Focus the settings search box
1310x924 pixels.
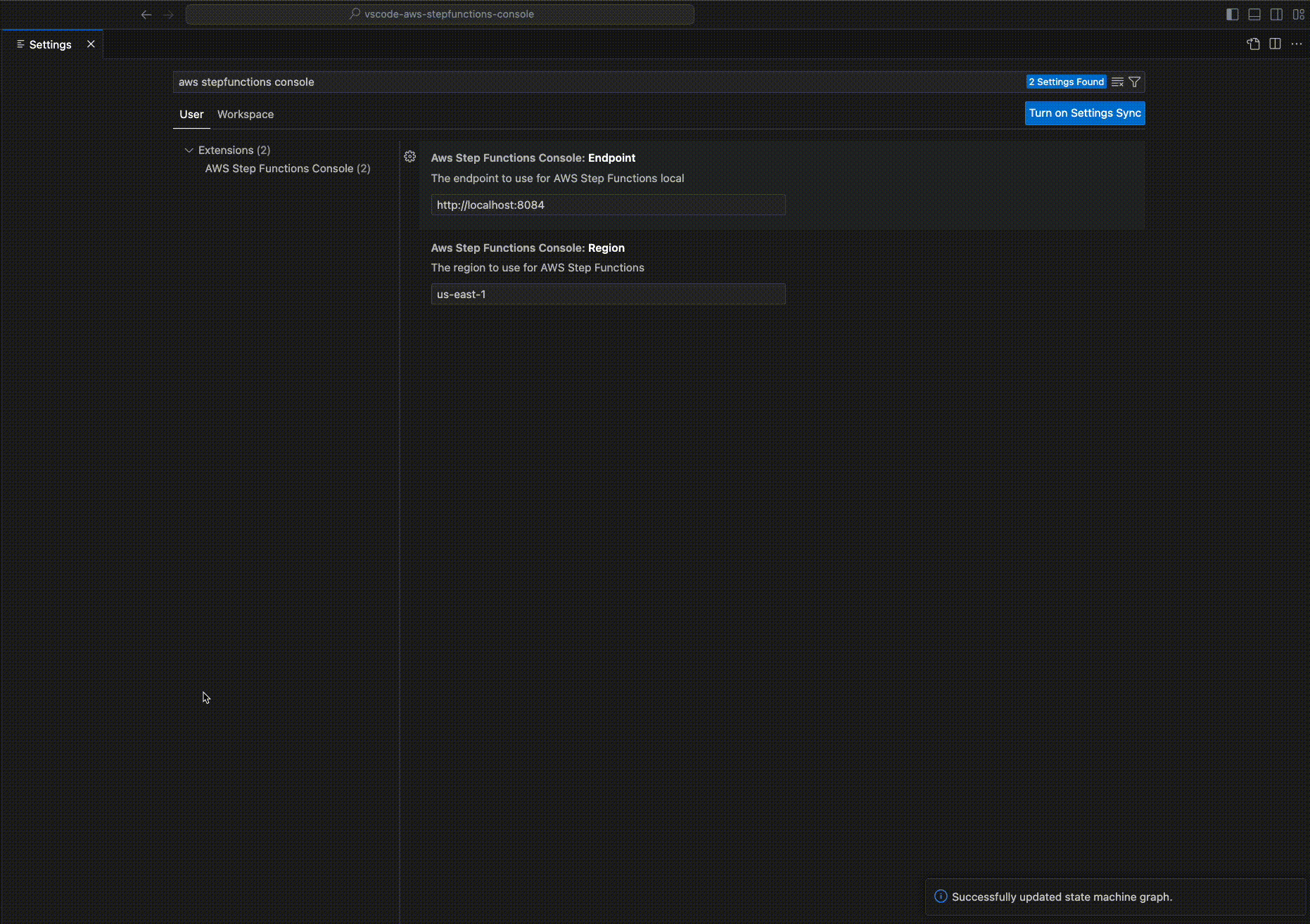[x=598, y=82]
